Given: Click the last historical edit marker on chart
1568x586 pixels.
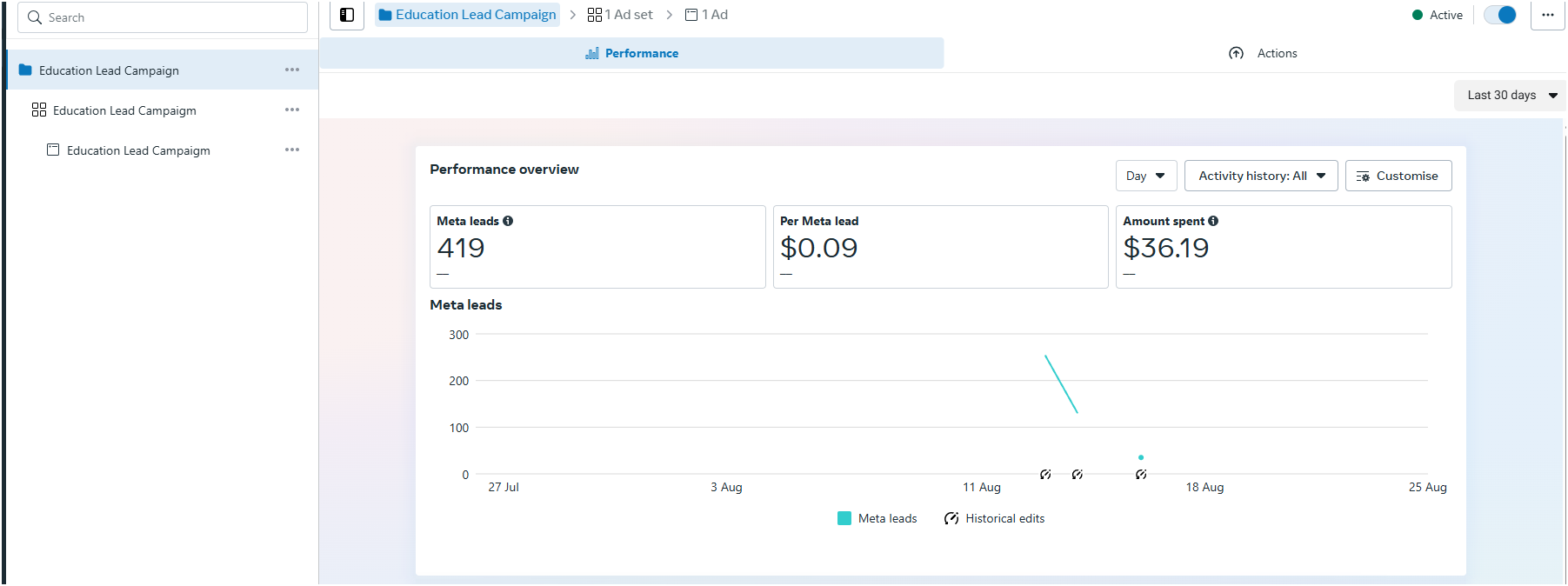Looking at the screenshot, I should click(1141, 475).
